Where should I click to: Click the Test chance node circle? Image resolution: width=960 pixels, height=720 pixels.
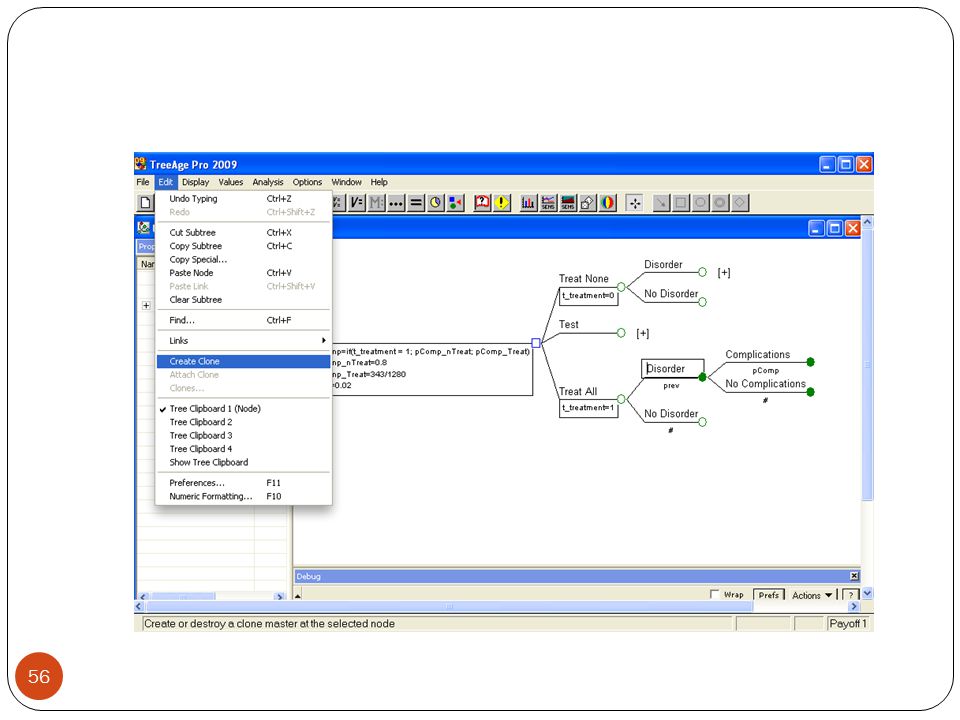[621, 333]
